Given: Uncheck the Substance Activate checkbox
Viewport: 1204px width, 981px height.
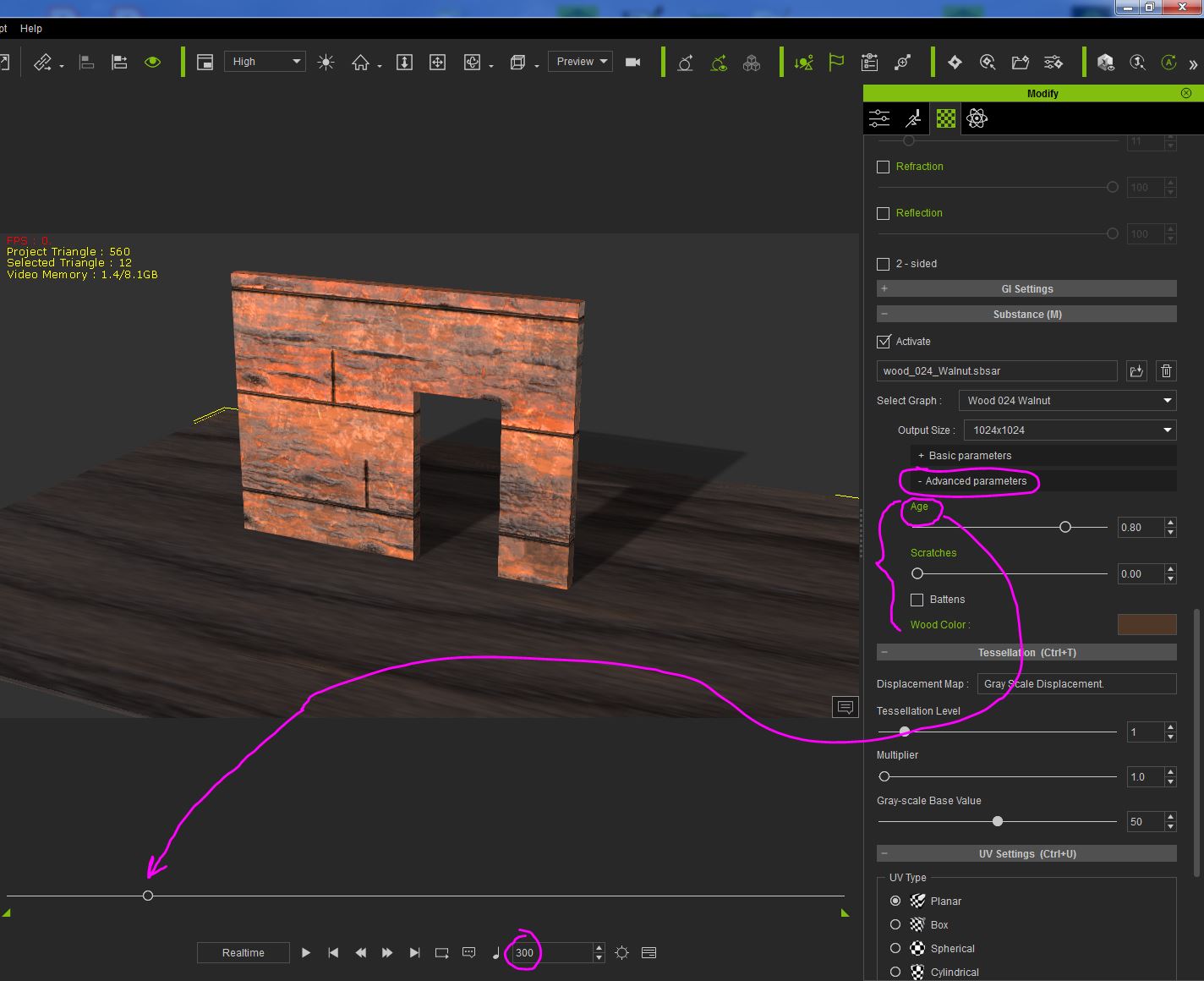Looking at the screenshot, I should click(x=884, y=342).
